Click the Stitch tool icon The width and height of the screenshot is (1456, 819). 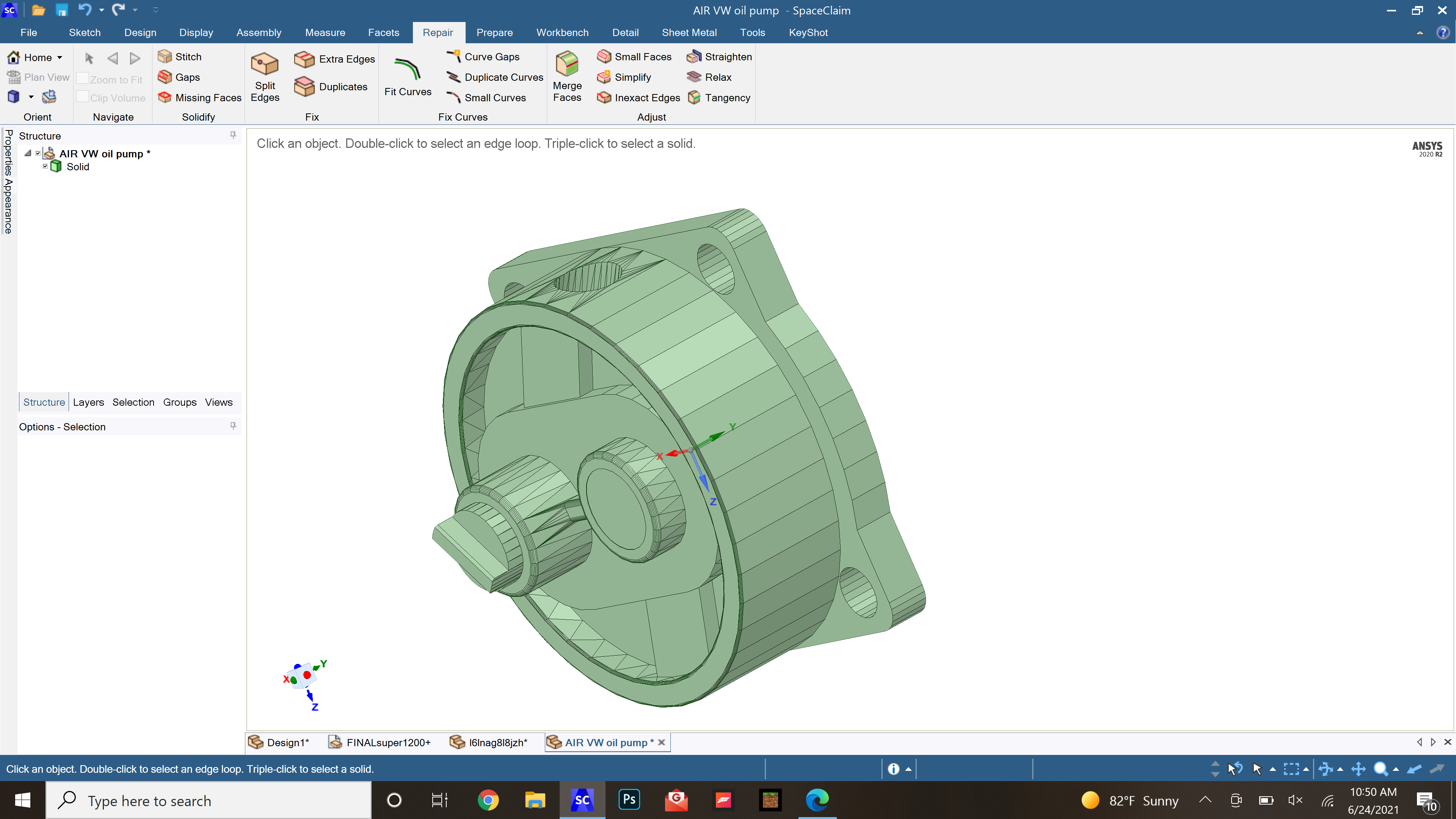(x=165, y=56)
